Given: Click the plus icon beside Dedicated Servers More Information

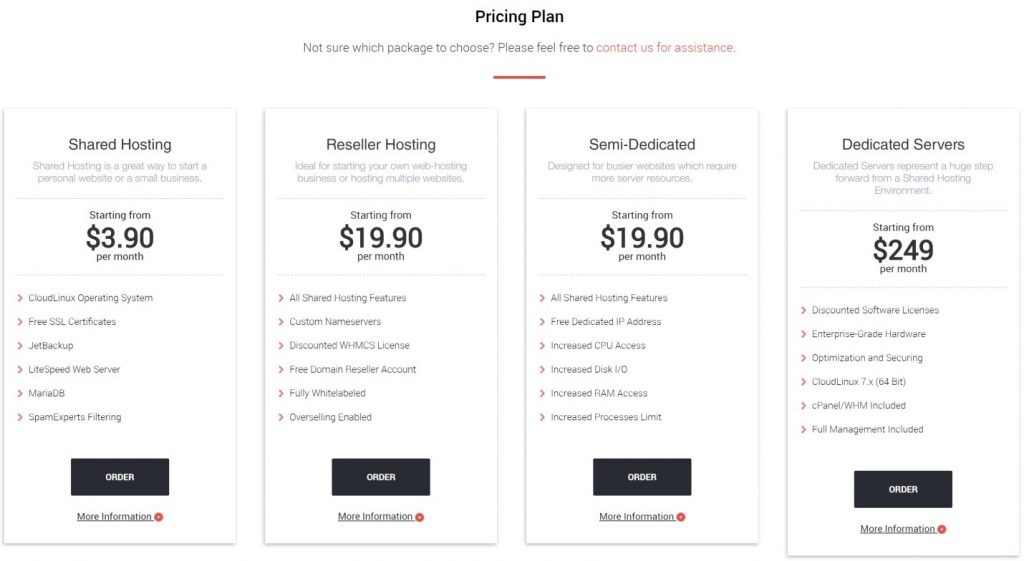Looking at the screenshot, I should (942, 530).
